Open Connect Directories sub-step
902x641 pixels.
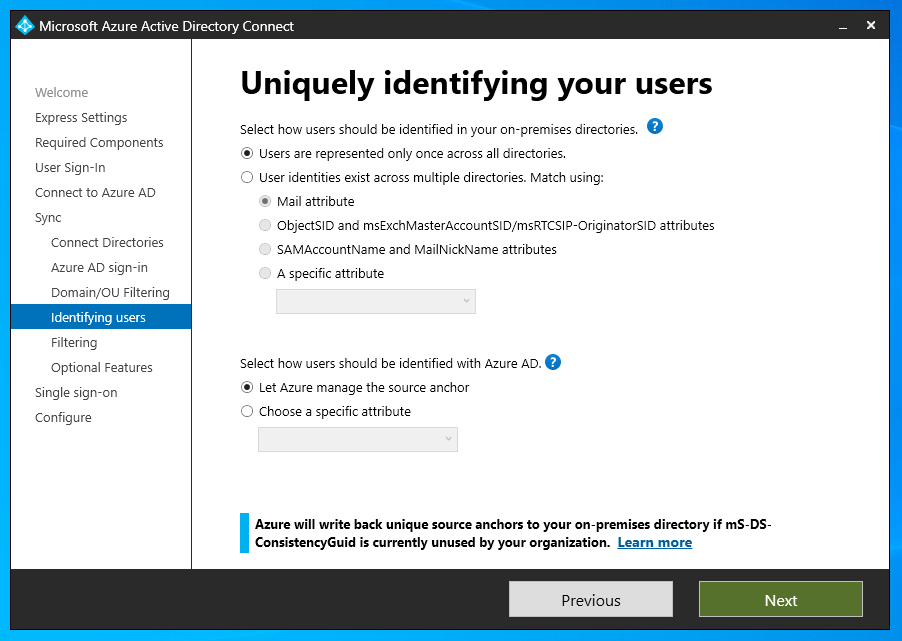coord(107,243)
